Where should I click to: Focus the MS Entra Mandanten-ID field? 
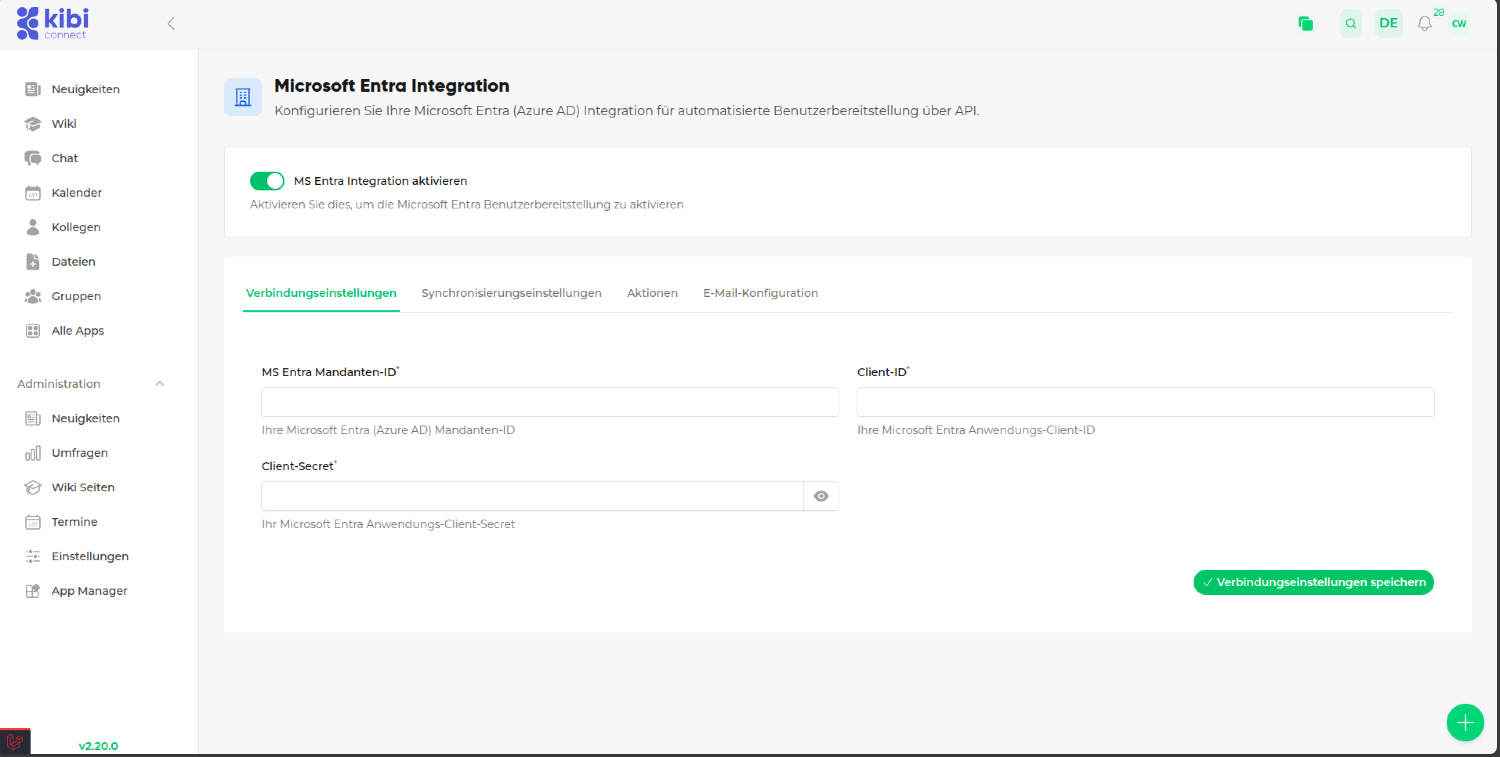pos(550,402)
